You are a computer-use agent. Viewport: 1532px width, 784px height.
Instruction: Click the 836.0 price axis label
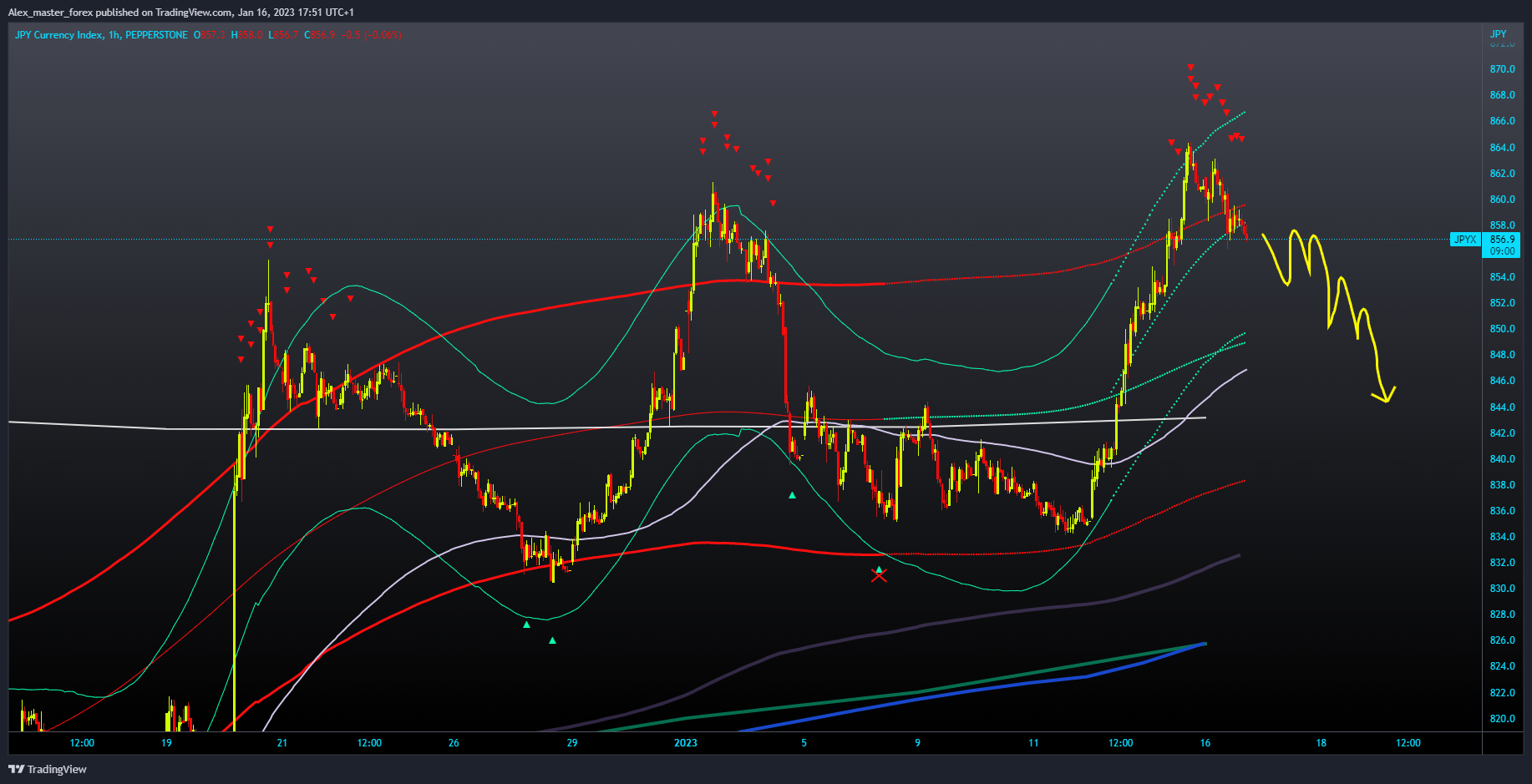click(1502, 511)
